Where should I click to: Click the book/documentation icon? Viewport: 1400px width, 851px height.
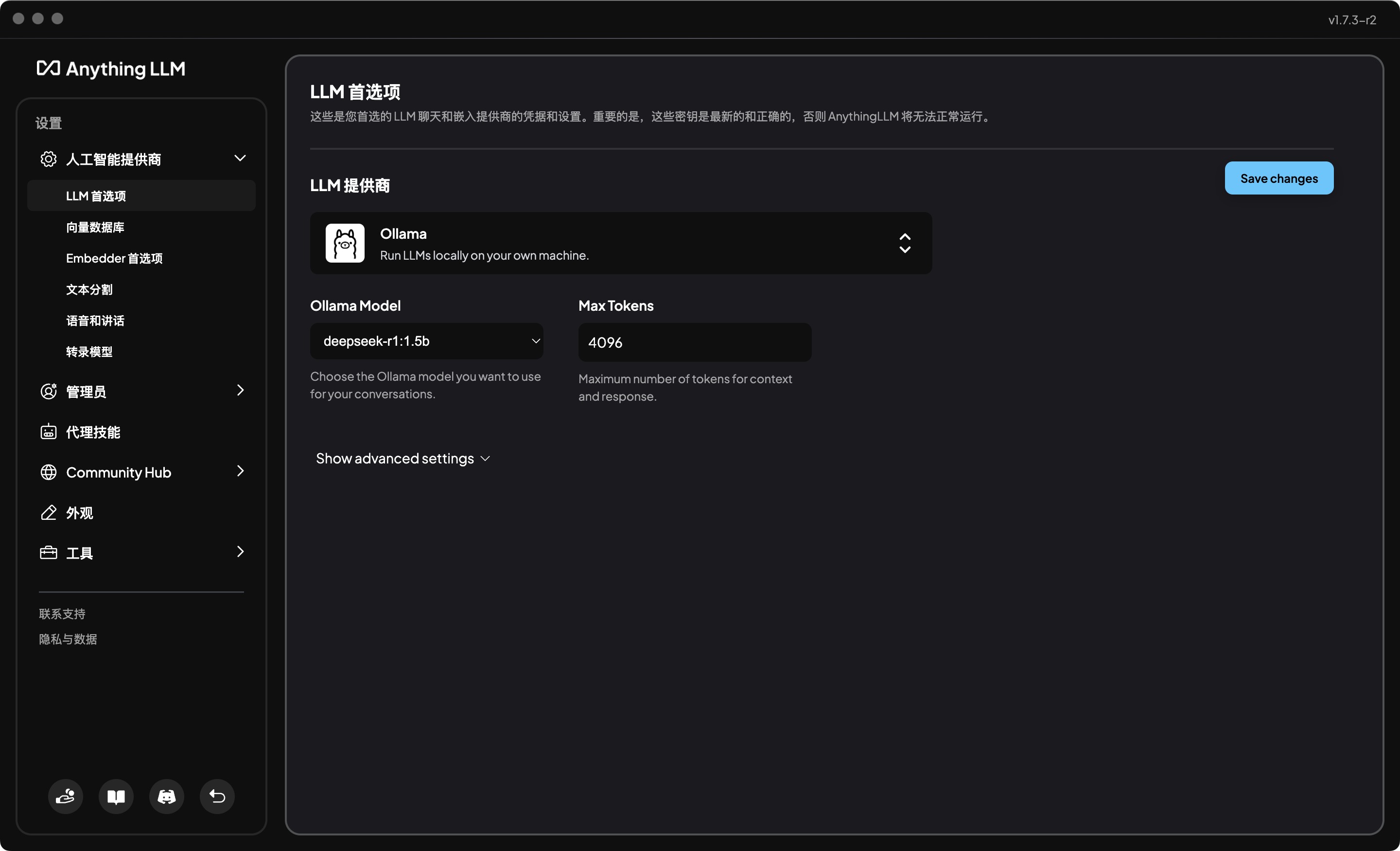tap(117, 796)
